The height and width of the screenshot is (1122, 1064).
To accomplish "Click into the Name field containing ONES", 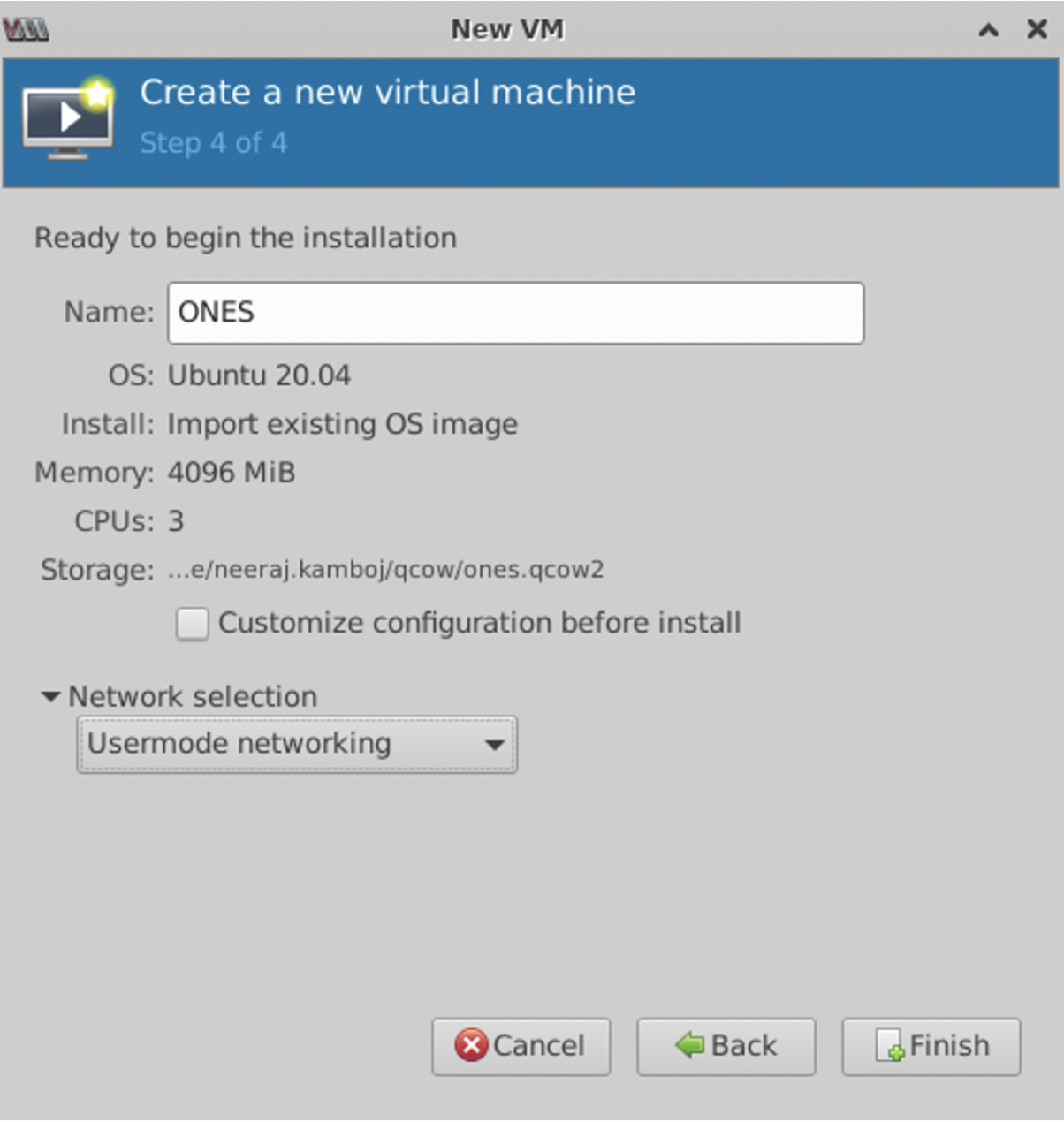I will click(515, 313).
